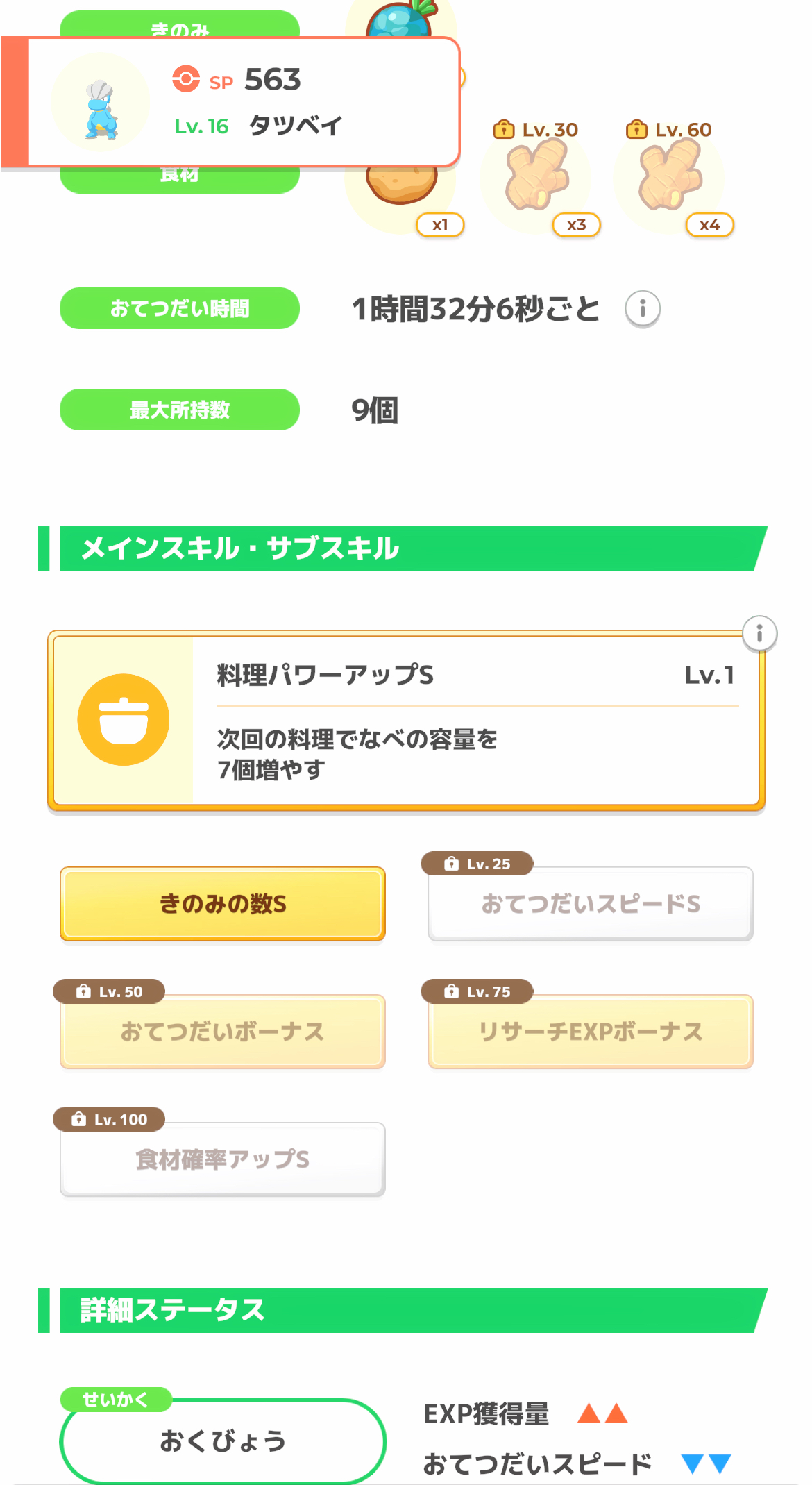This screenshot has height=1485, width=812.
Task: Select the きのみの数S sub skill
Action: [x=223, y=904]
